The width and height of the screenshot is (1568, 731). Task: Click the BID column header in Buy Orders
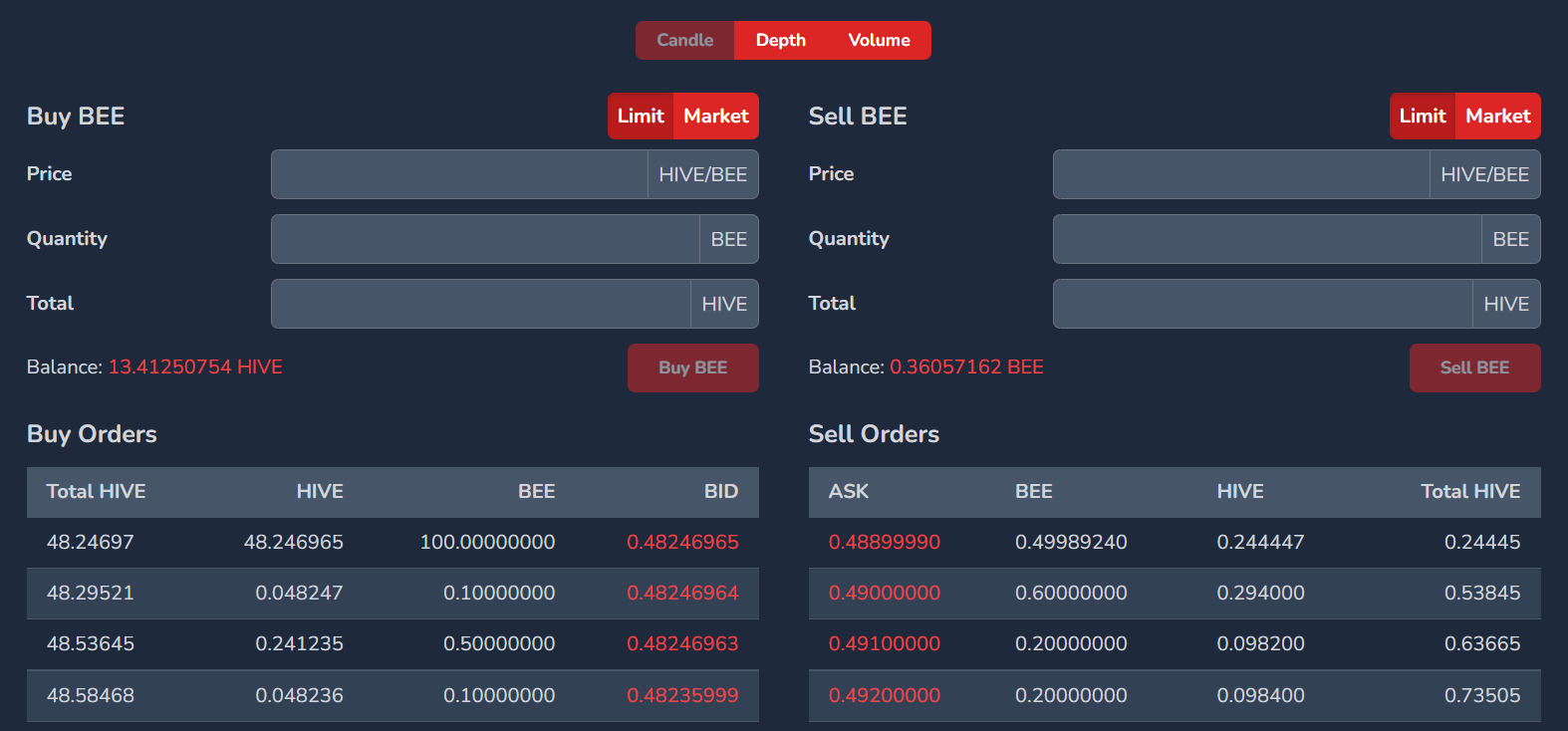click(721, 492)
